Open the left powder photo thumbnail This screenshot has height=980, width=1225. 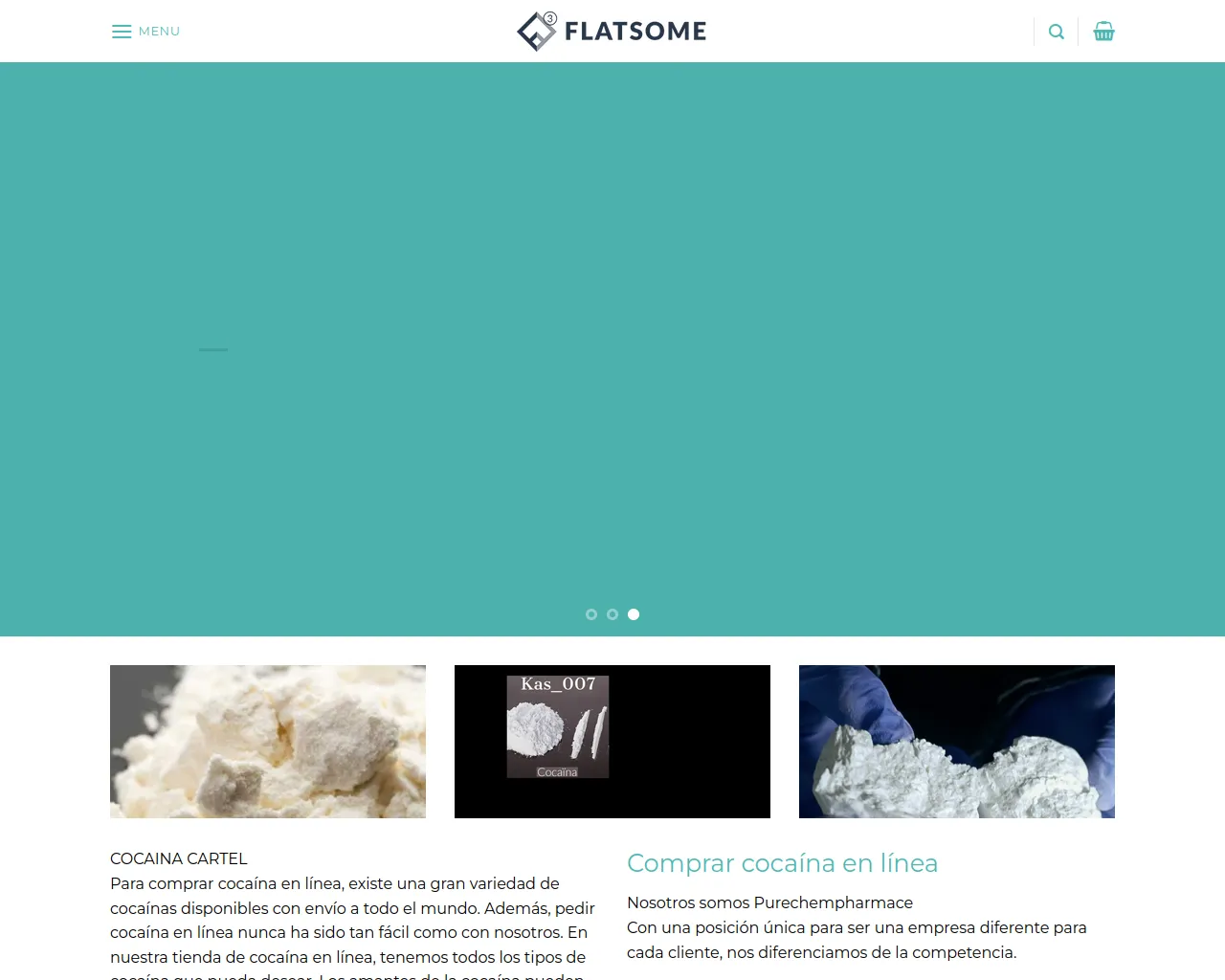point(268,742)
